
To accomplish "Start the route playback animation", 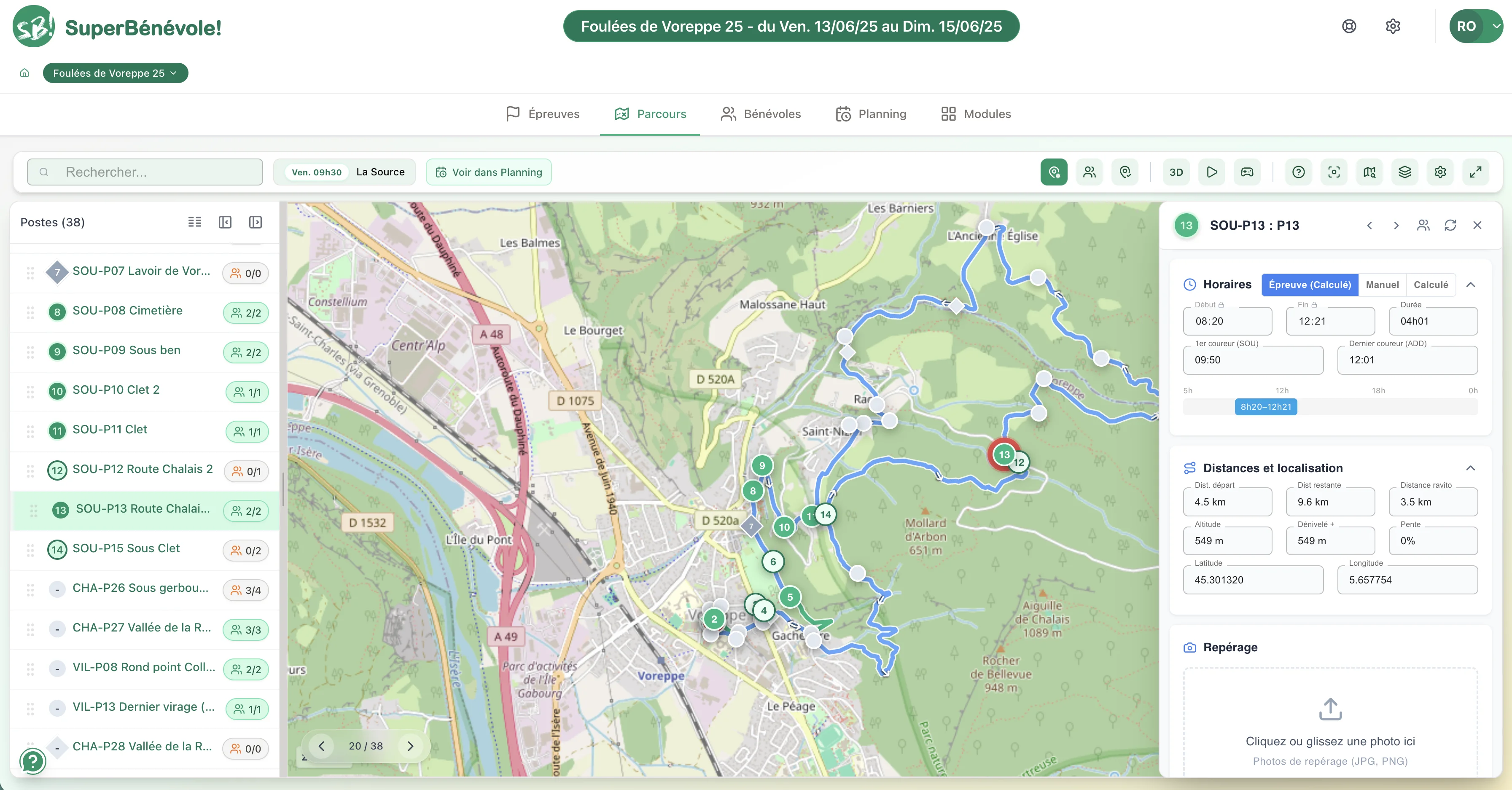I will [1211, 172].
